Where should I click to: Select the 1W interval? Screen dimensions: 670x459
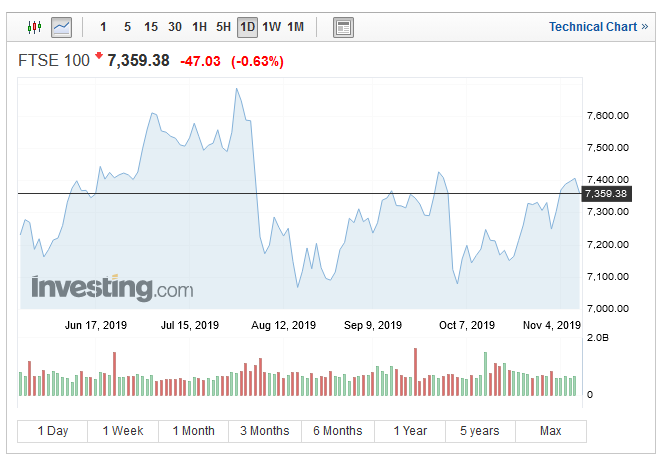coord(272,27)
